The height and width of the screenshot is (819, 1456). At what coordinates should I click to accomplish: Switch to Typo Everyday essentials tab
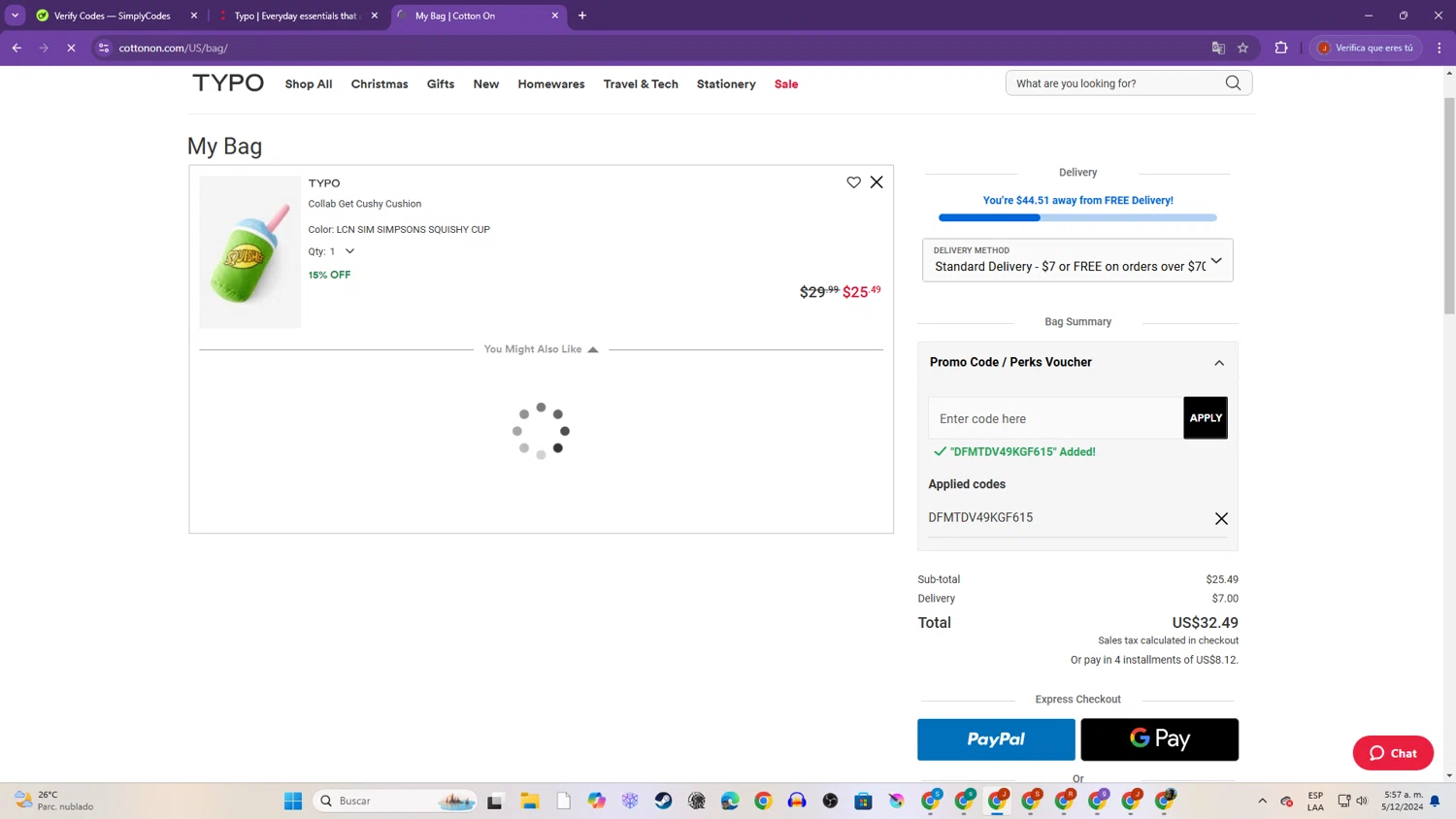pyautogui.click(x=295, y=16)
